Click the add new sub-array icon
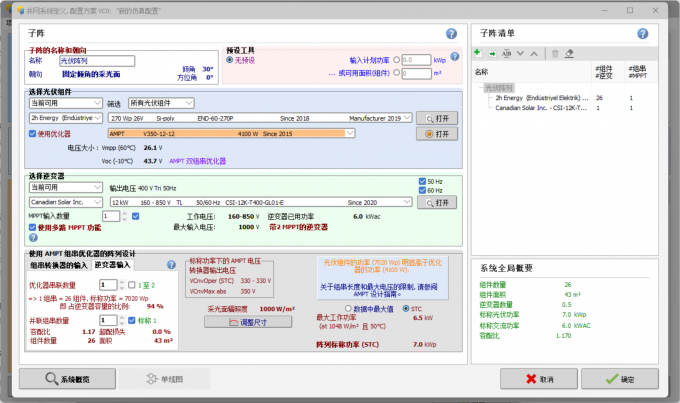 477,53
